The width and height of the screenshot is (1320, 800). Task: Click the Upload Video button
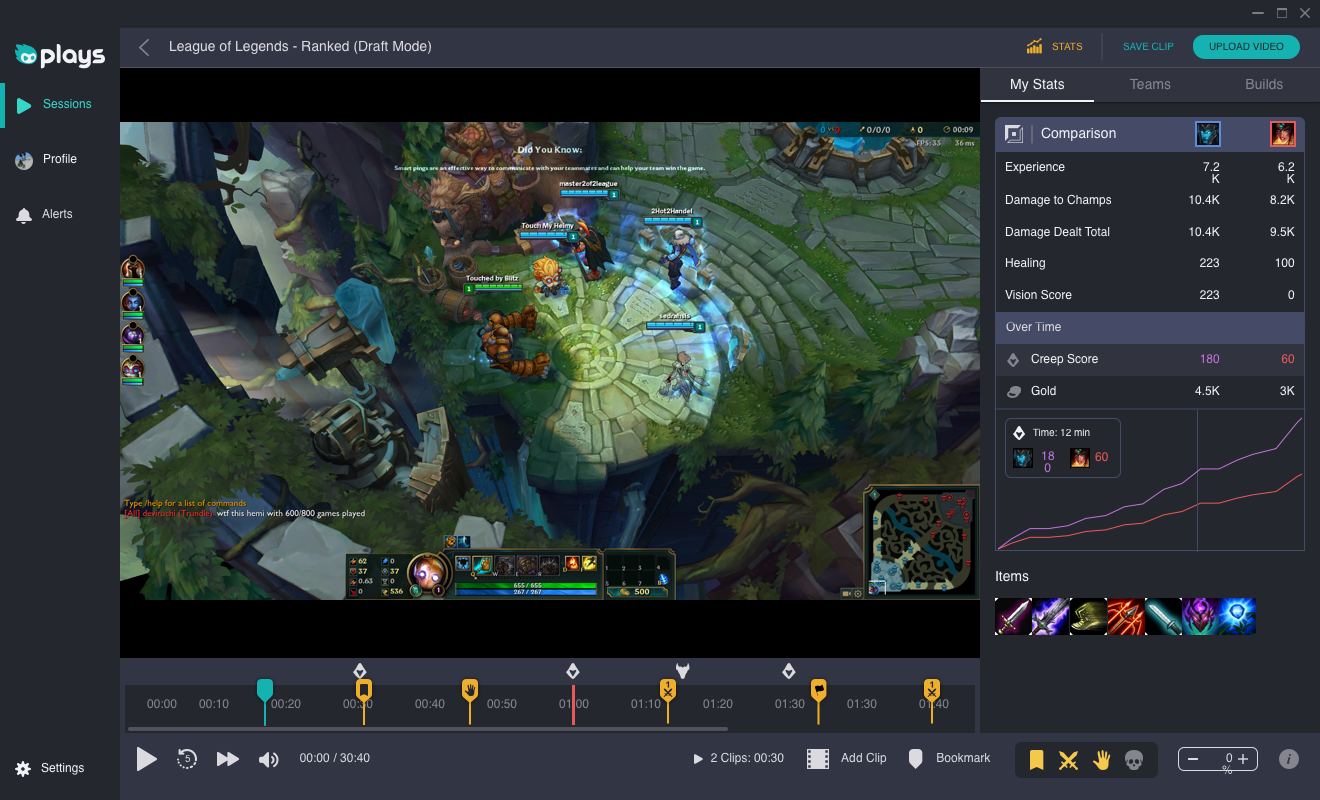tap(1246, 47)
